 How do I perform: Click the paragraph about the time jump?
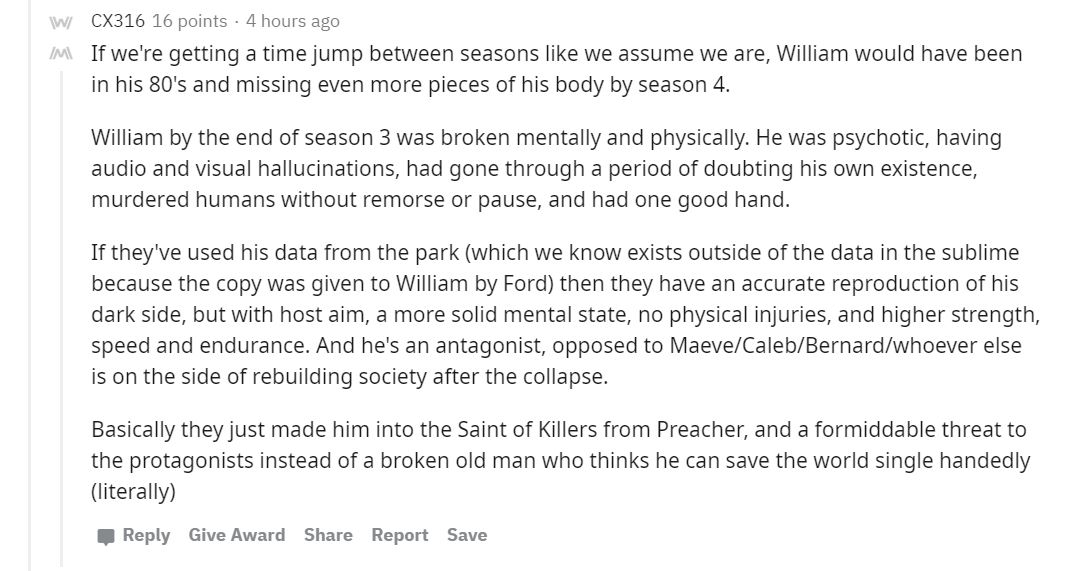click(x=556, y=69)
